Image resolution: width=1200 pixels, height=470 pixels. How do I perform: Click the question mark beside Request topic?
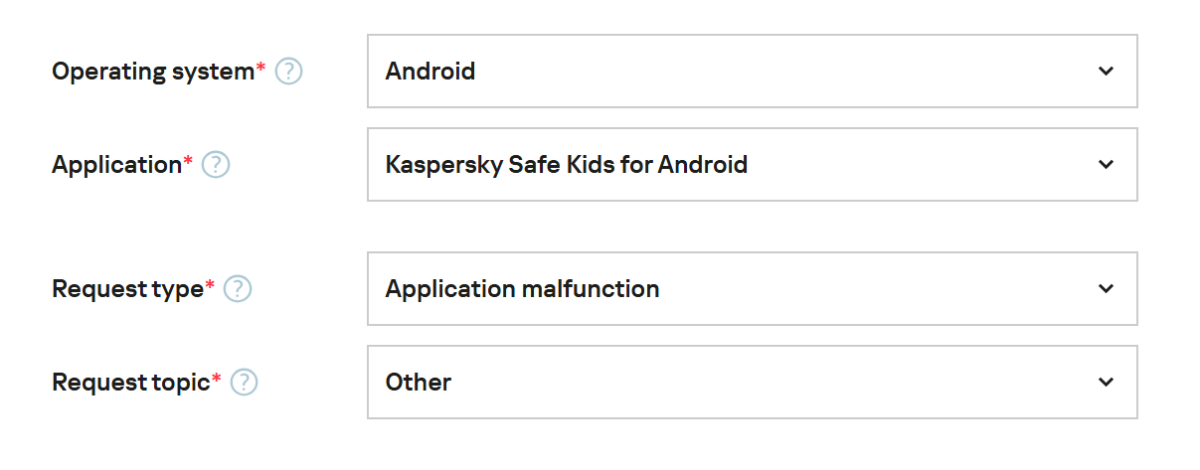(244, 382)
